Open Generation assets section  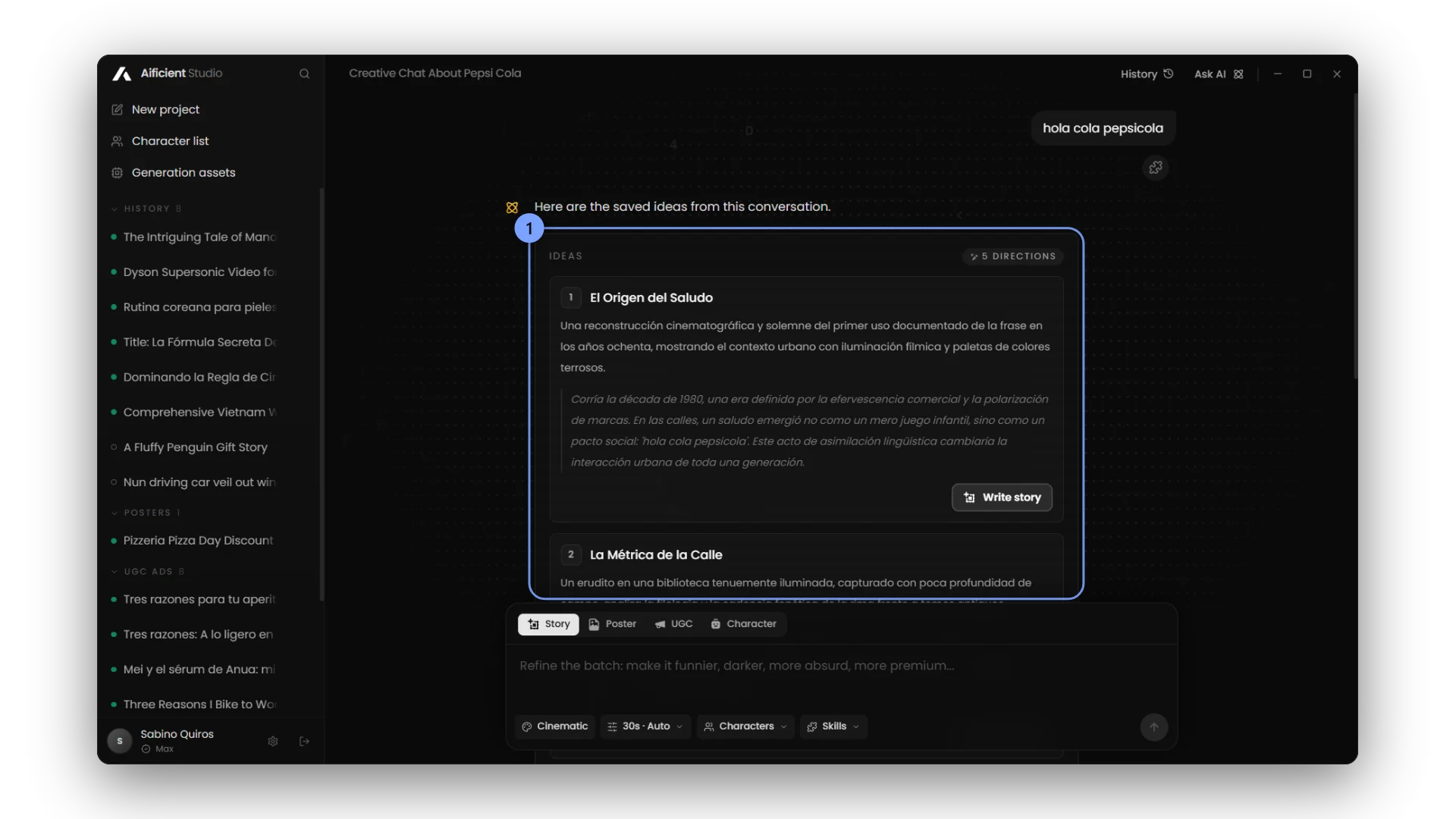coord(184,173)
